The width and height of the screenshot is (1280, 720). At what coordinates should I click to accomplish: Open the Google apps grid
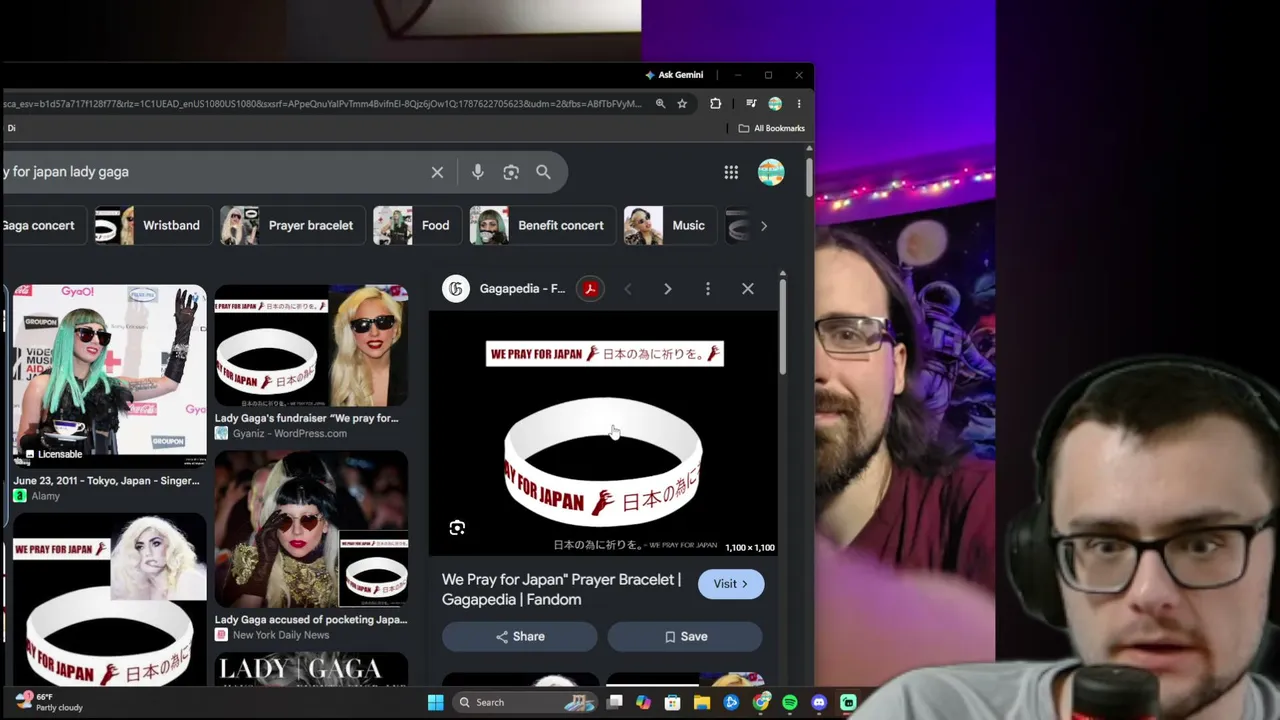[x=731, y=173]
